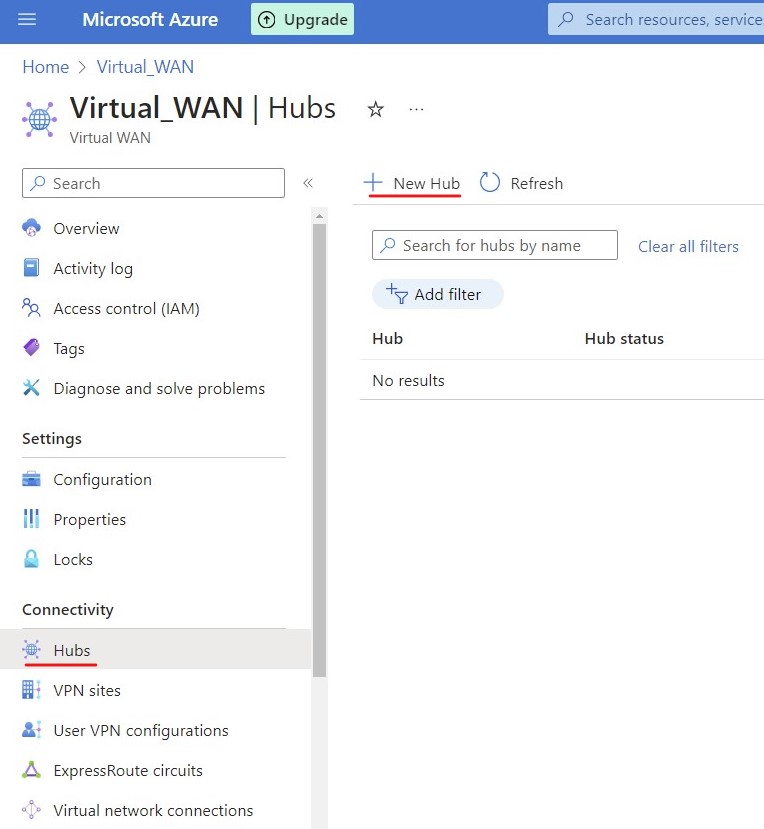Click the User VPN configurations icon
The width and height of the screenshot is (764, 829).
coord(31,730)
